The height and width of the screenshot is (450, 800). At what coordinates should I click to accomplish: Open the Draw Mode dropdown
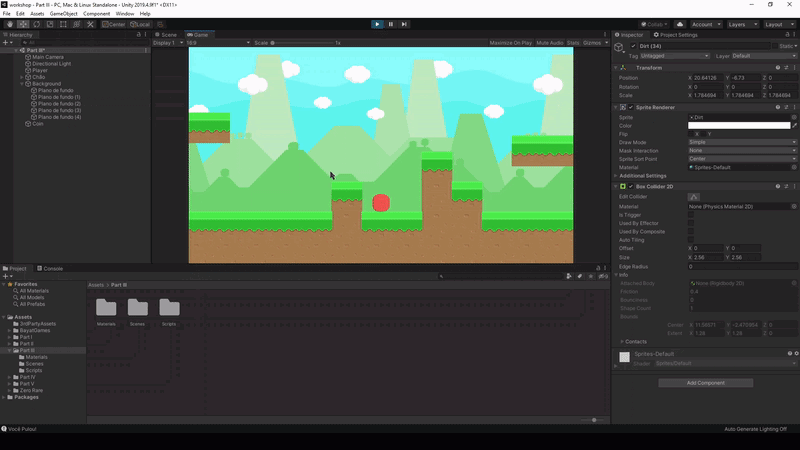(x=742, y=142)
